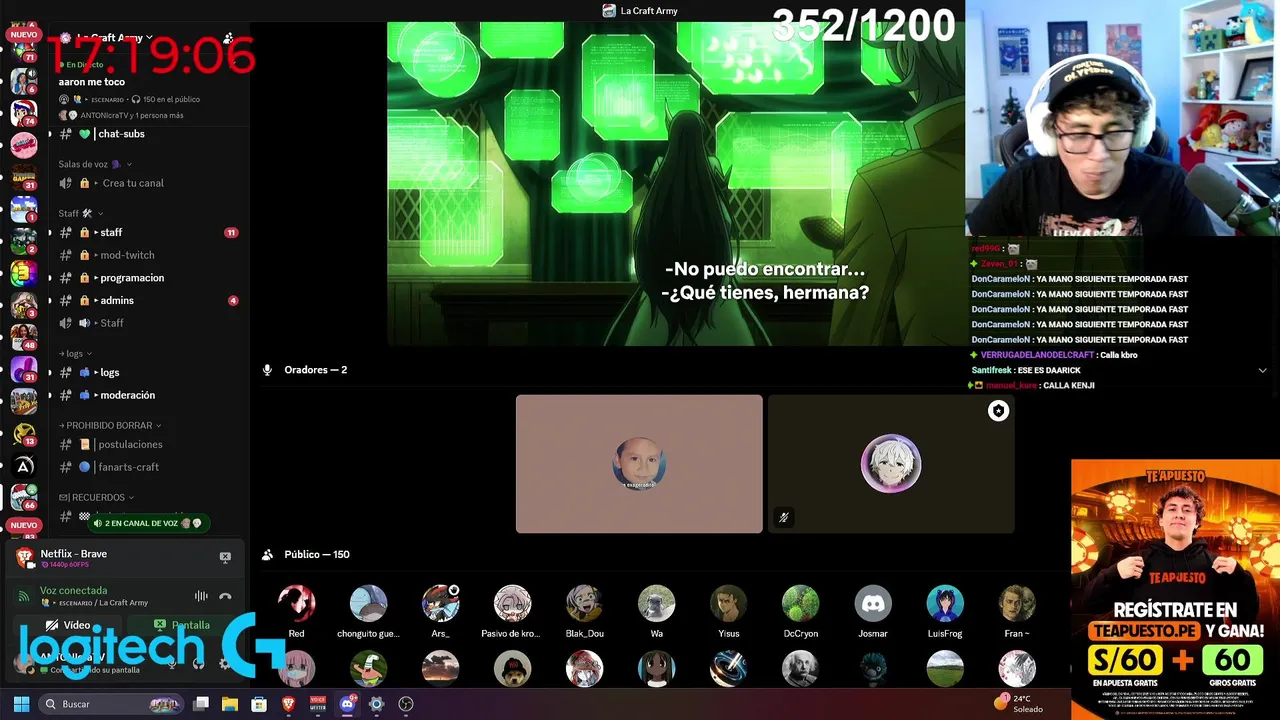This screenshot has height=720, width=1280.
Task: Open staff text channel with 11 mentions
Action: pos(147,232)
